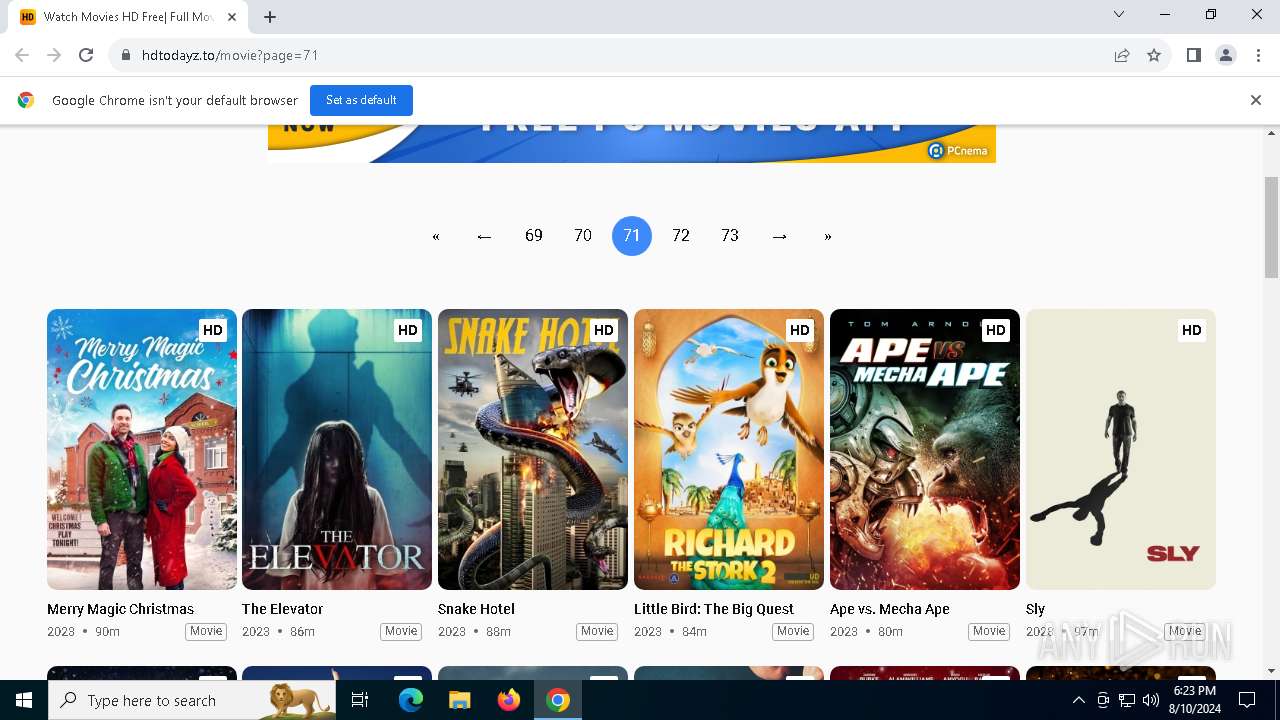Open Windows notification center
1280x720 pixels.
point(1247,700)
